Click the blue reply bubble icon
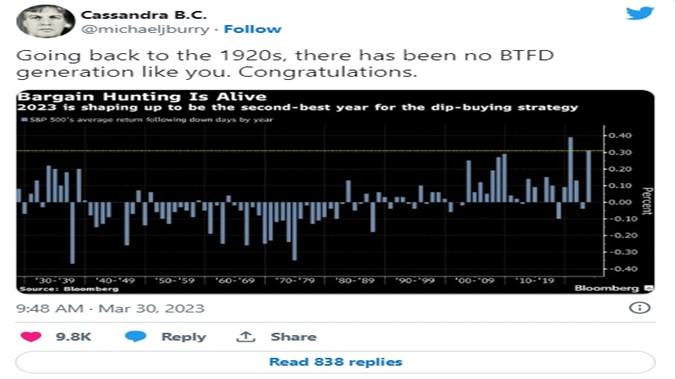 coord(136,336)
